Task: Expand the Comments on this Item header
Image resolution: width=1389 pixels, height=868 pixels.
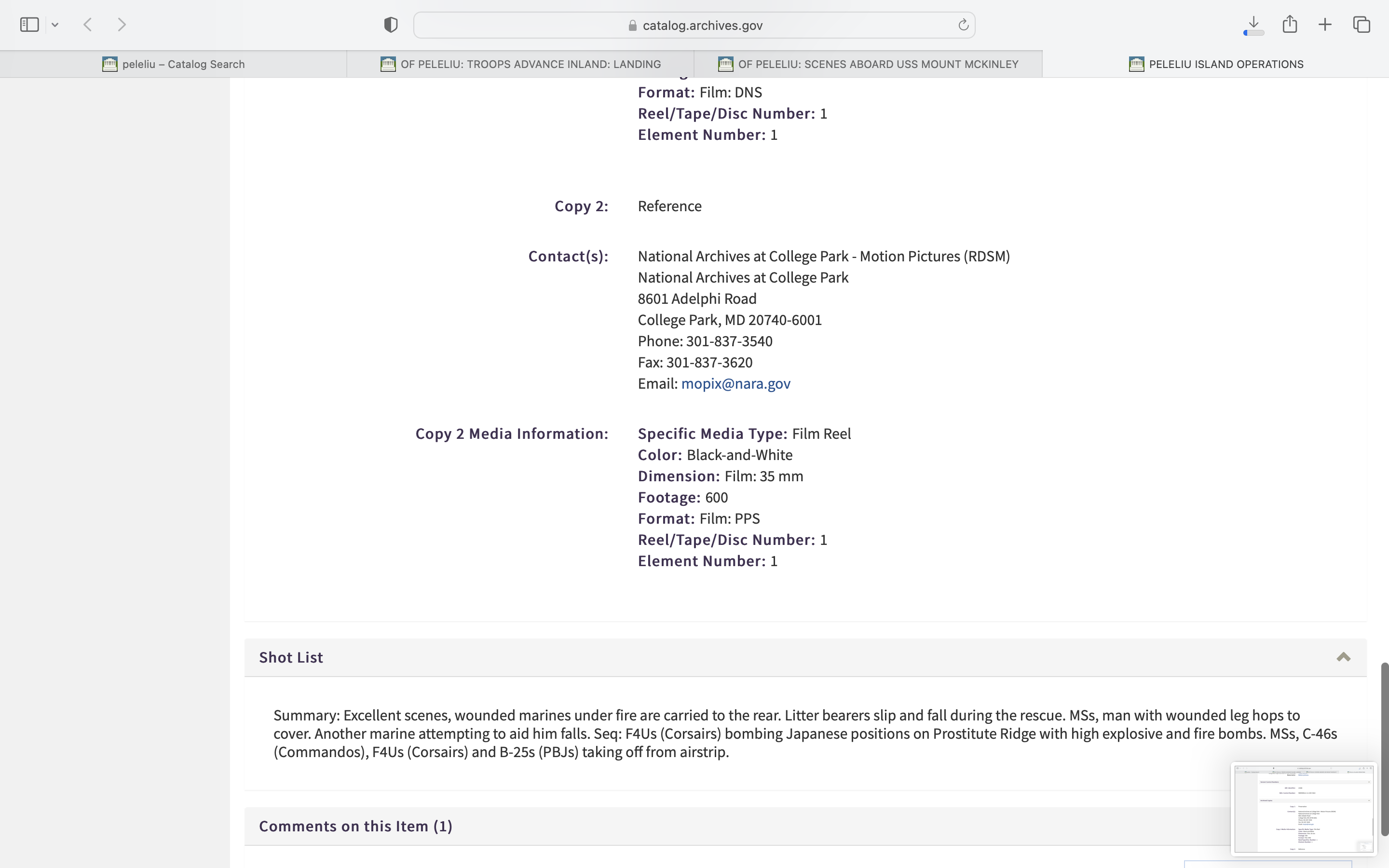Action: pos(355,826)
